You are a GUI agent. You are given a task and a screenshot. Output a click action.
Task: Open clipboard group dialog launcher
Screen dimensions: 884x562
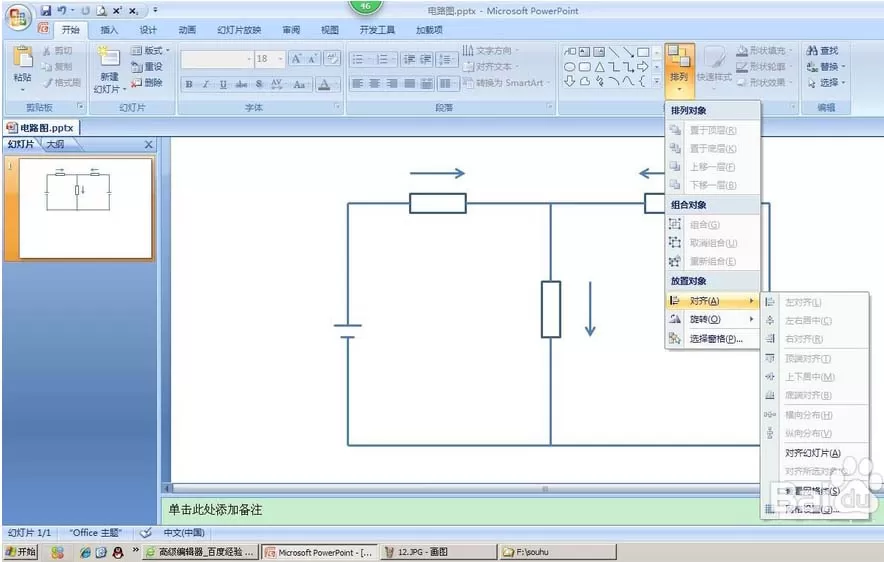click(81, 106)
